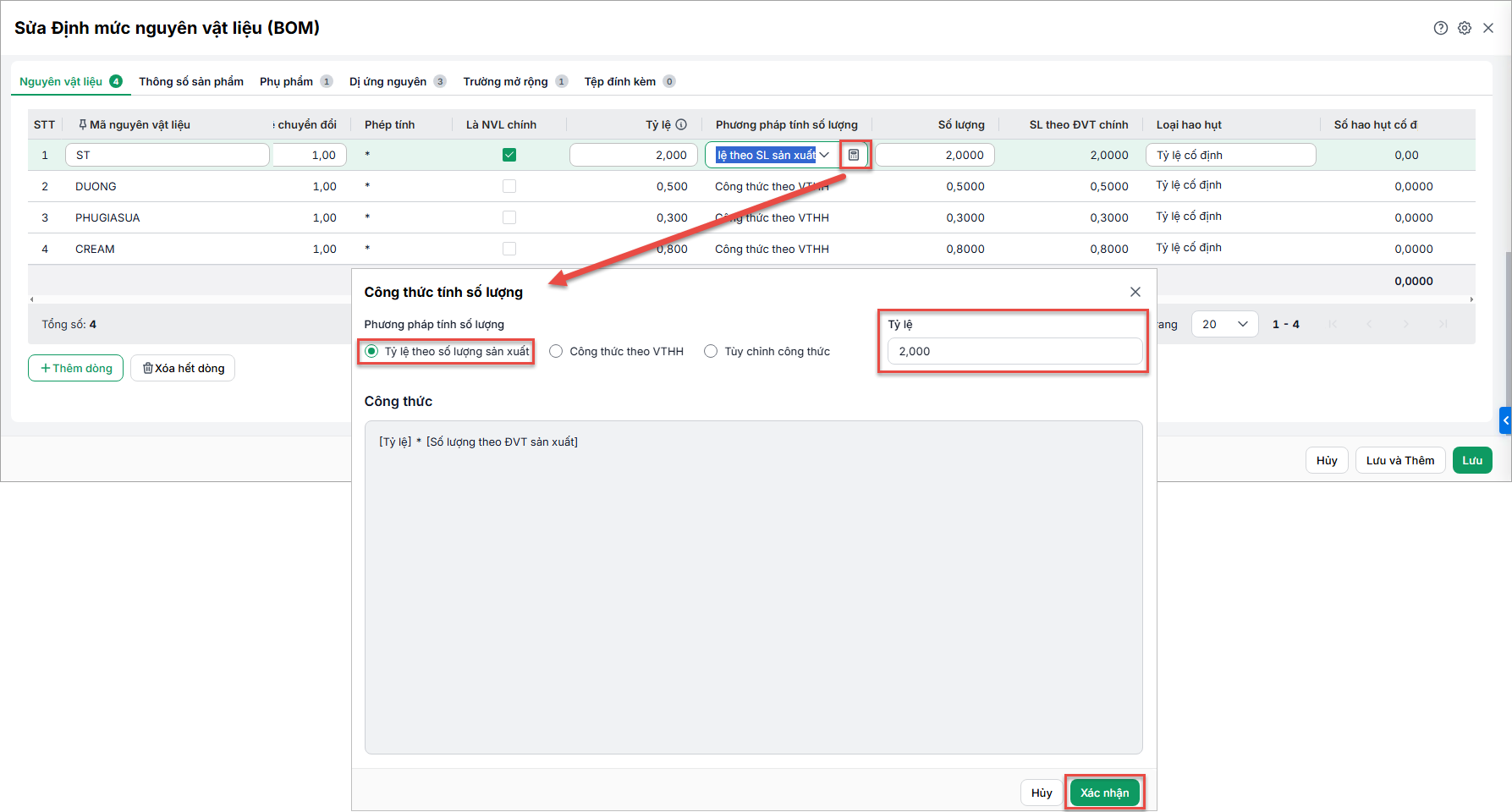Viewport: 1512px width, 812px height.
Task: Edit the ST material code field
Action: tap(168, 155)
